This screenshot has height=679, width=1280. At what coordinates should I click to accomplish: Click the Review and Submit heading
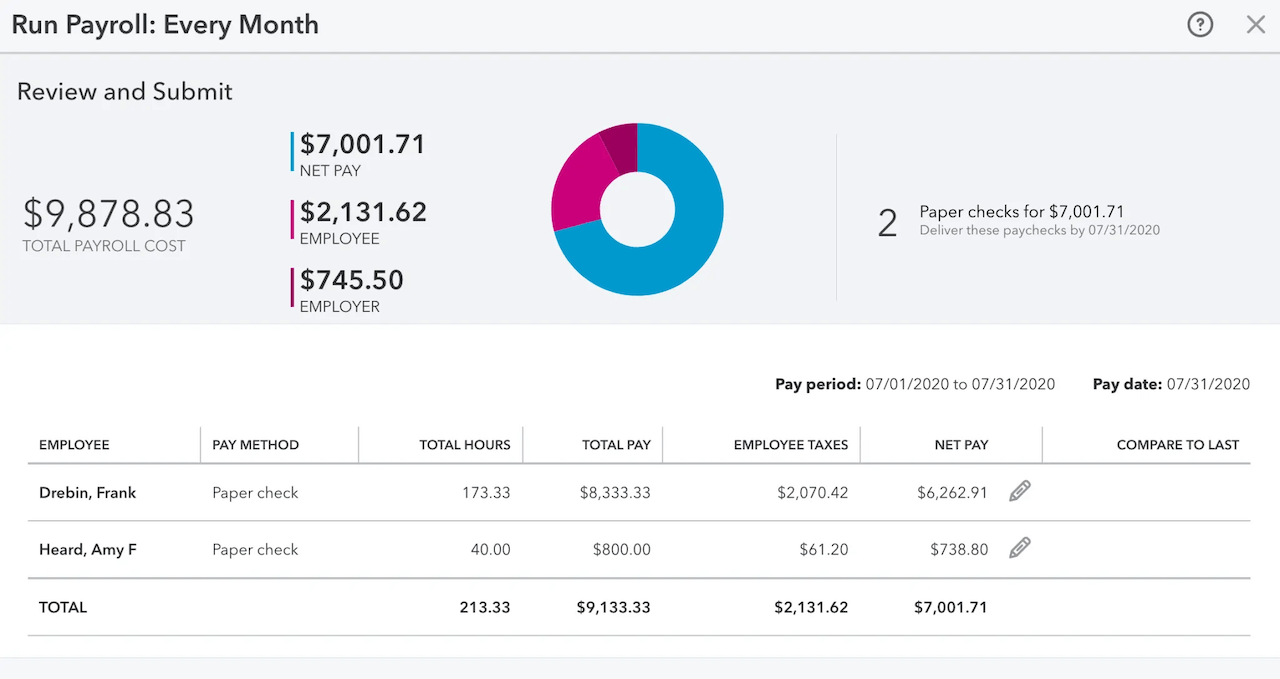(x=124, y=90)
